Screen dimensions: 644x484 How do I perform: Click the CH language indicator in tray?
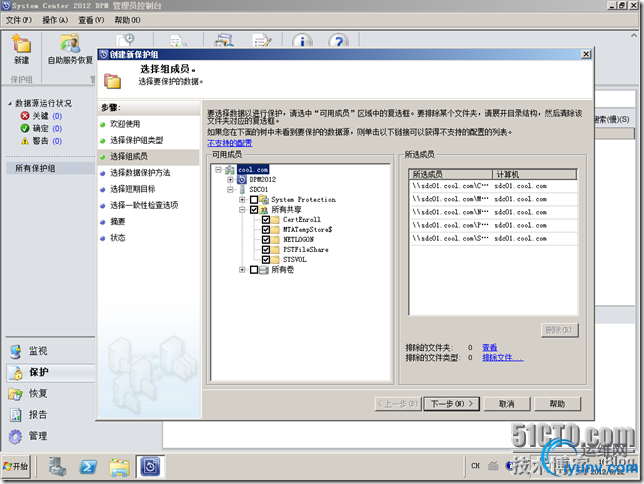[x=475, y=466]
